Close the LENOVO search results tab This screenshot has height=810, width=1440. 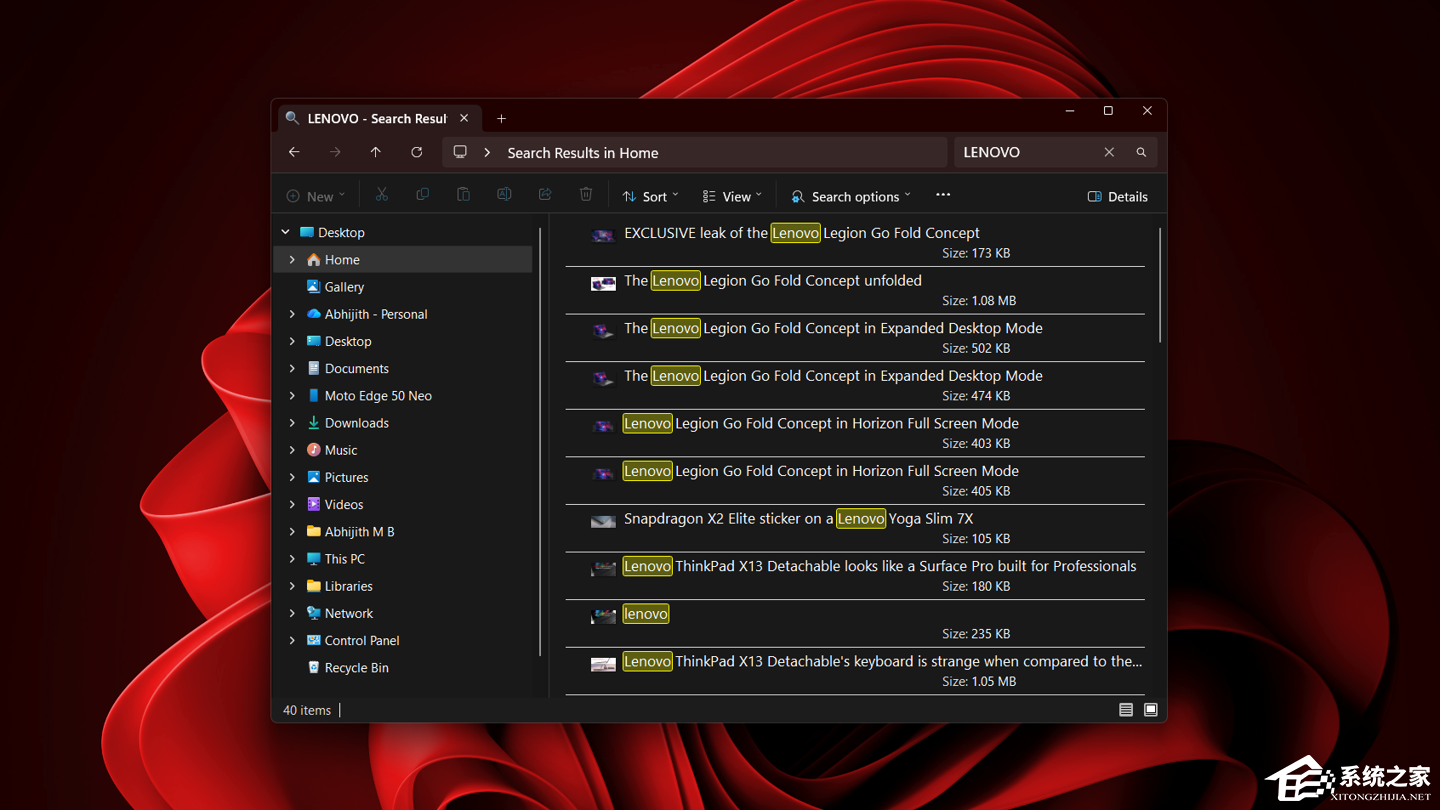point(464,118)
